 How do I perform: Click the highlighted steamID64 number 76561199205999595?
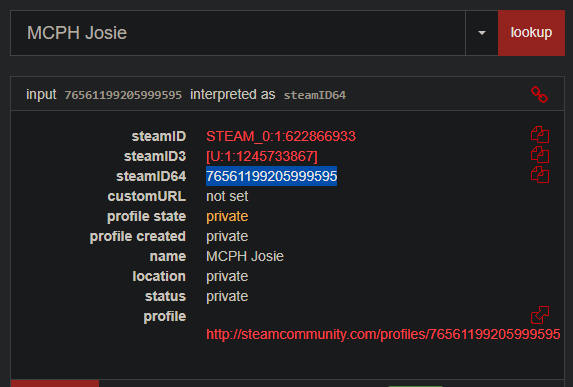tap(271, 176)
